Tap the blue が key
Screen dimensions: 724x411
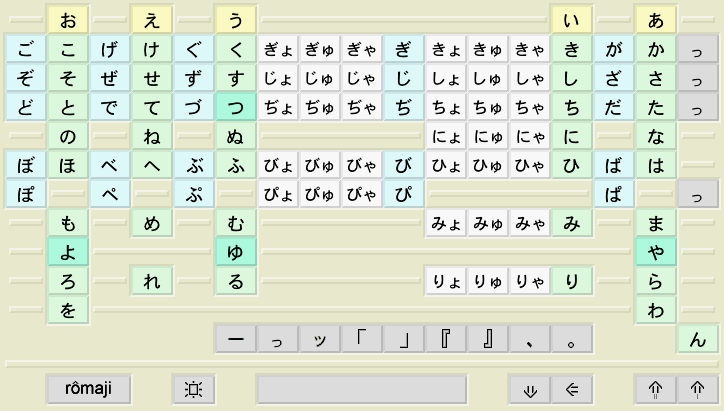click(x=614, y=49)
